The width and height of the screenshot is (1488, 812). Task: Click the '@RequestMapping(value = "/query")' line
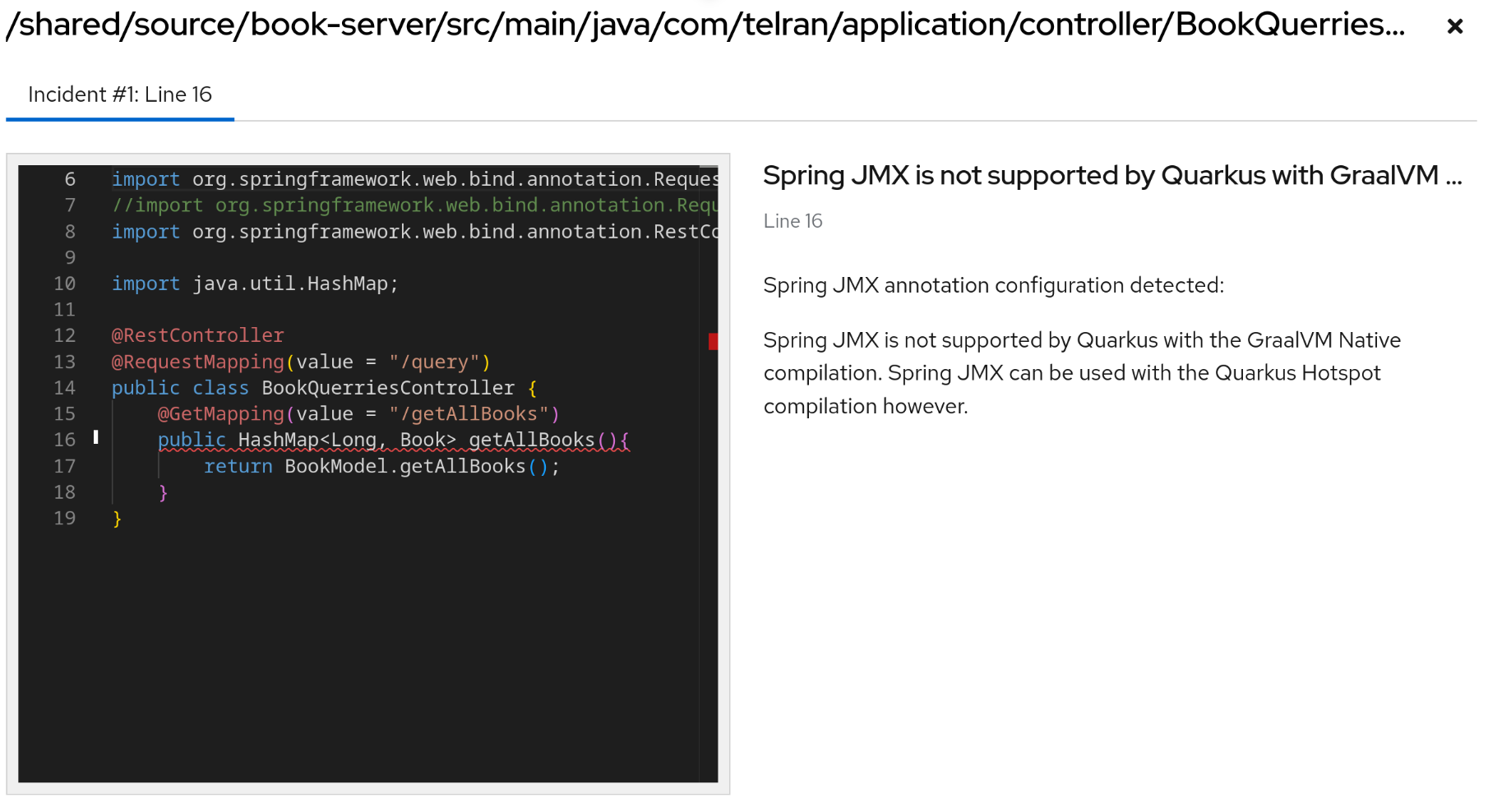click(x=301, y=362)
